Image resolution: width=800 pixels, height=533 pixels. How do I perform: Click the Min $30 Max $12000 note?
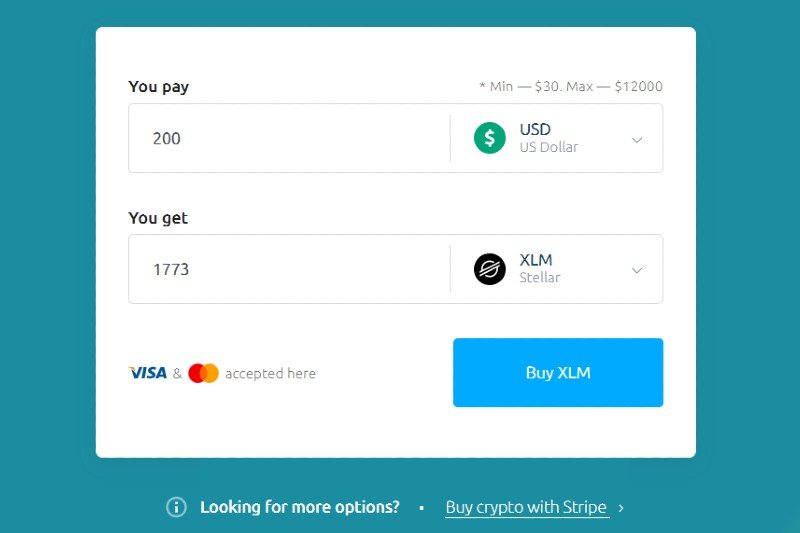point(570,87)
